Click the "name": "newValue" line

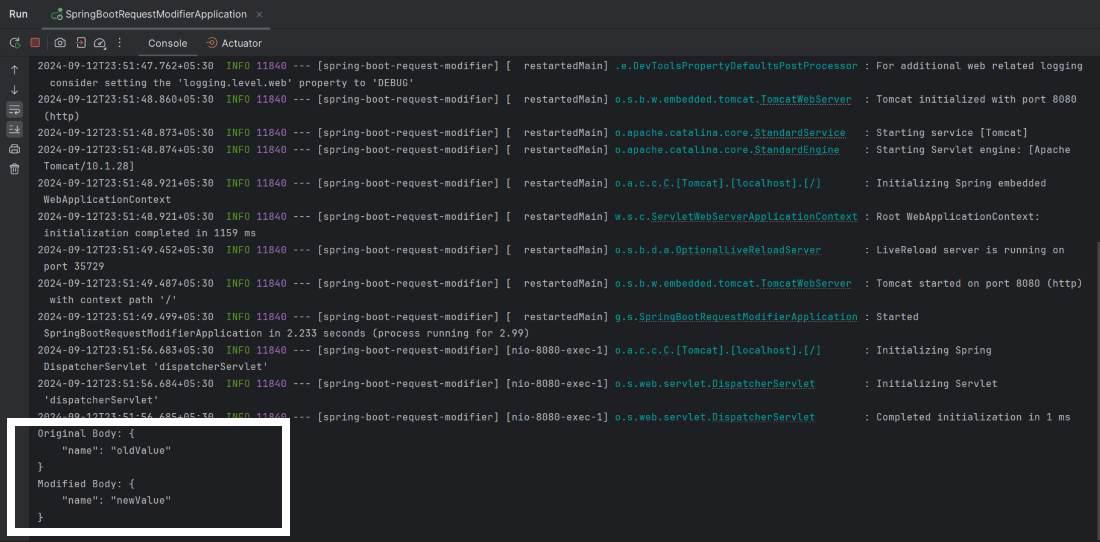[x=116, y=501]
